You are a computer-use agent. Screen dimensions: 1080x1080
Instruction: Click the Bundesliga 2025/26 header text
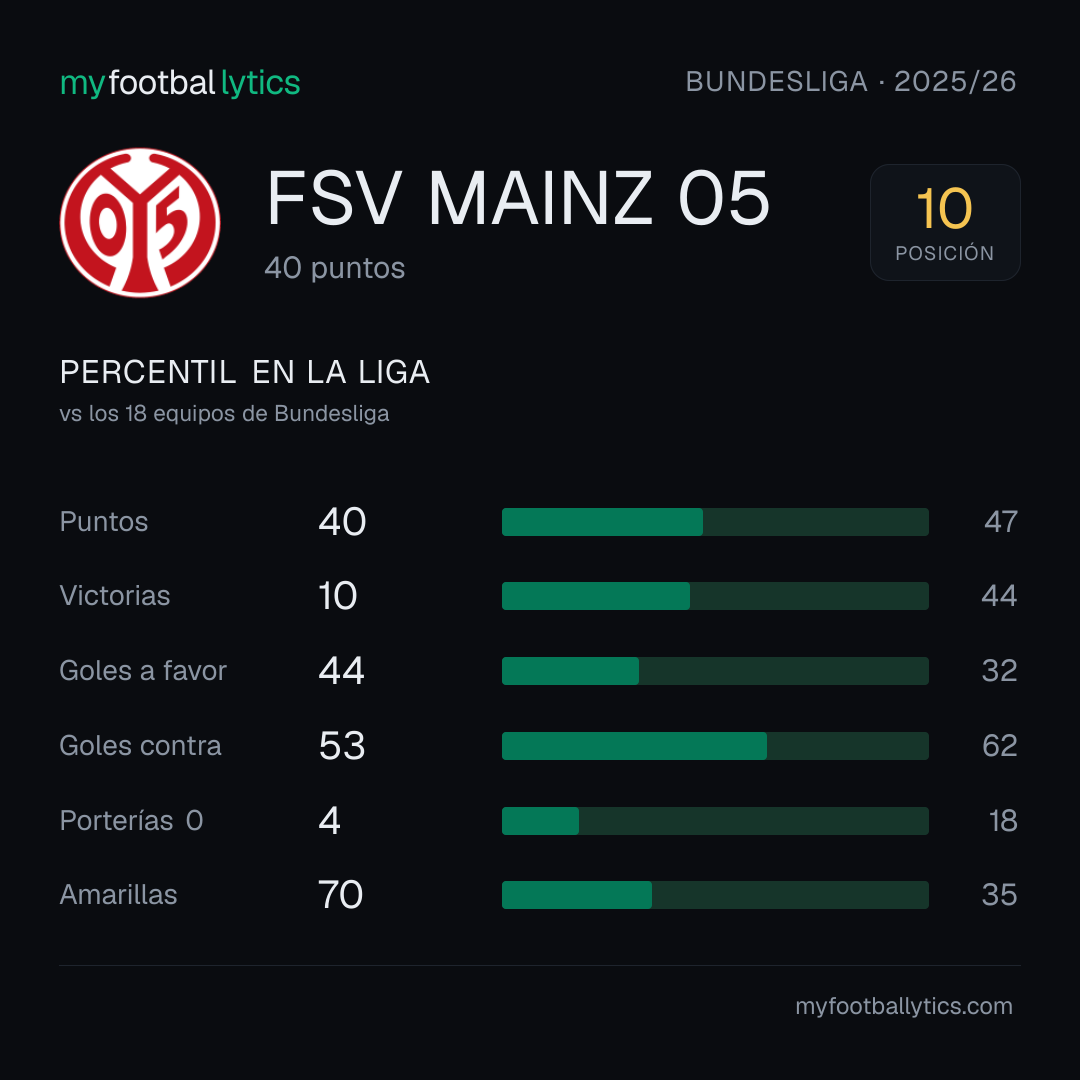pyautogui.click(x=851, y=82)
